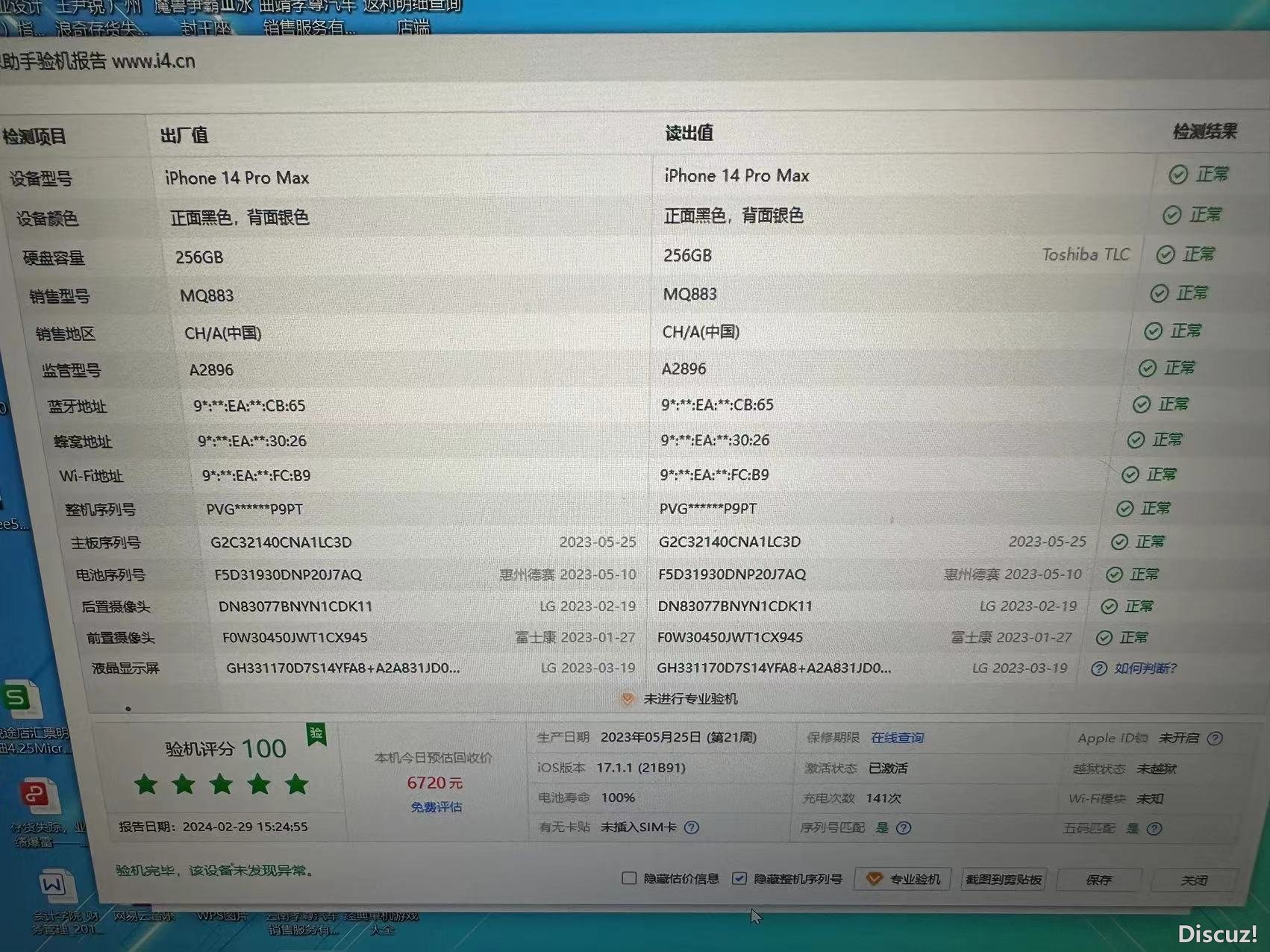
Task: Click the 截图到剪贴板 button
Action: point(1004,880)
